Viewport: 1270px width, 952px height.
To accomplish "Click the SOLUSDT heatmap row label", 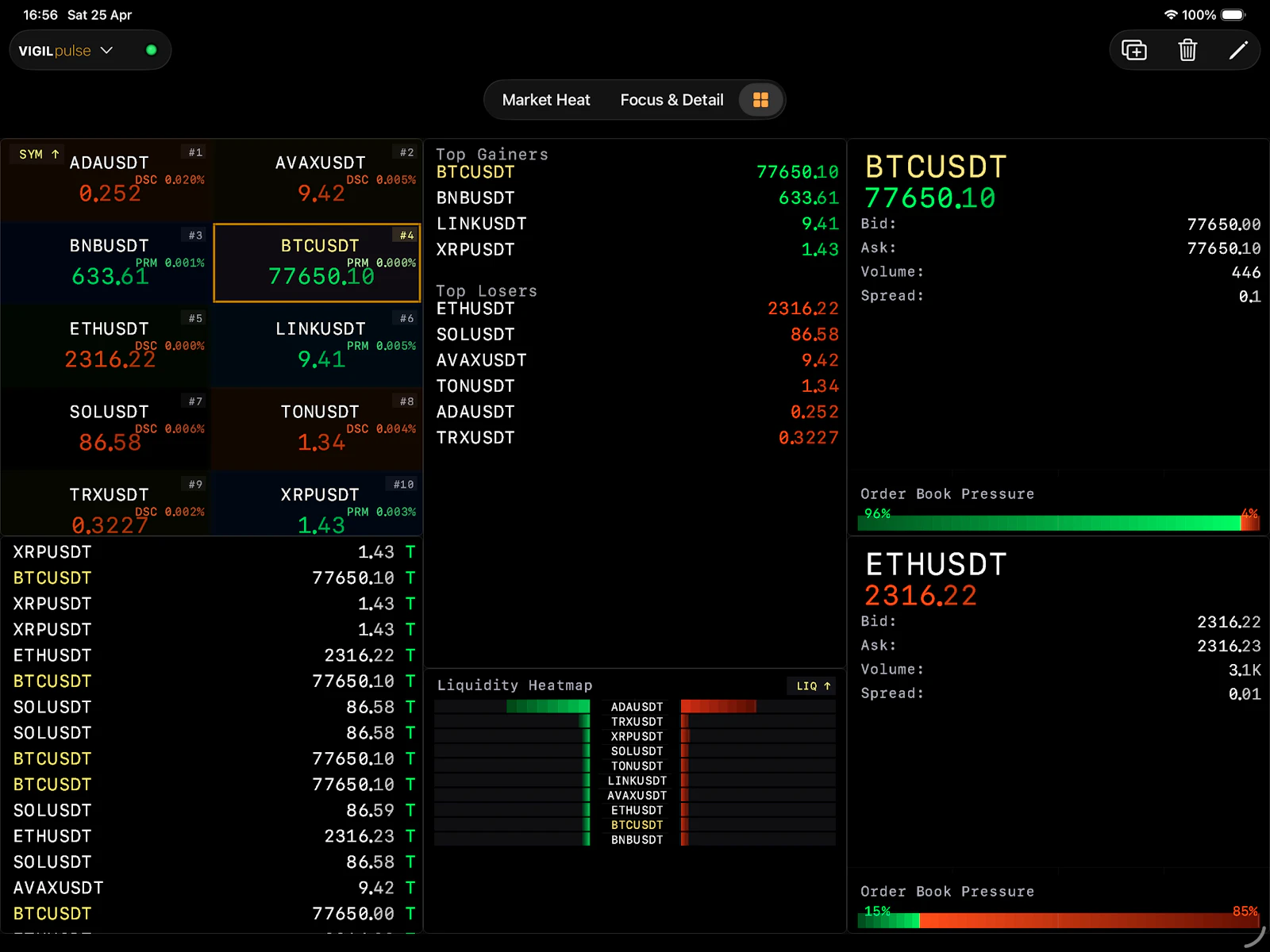I will click(x=637, y=750).
